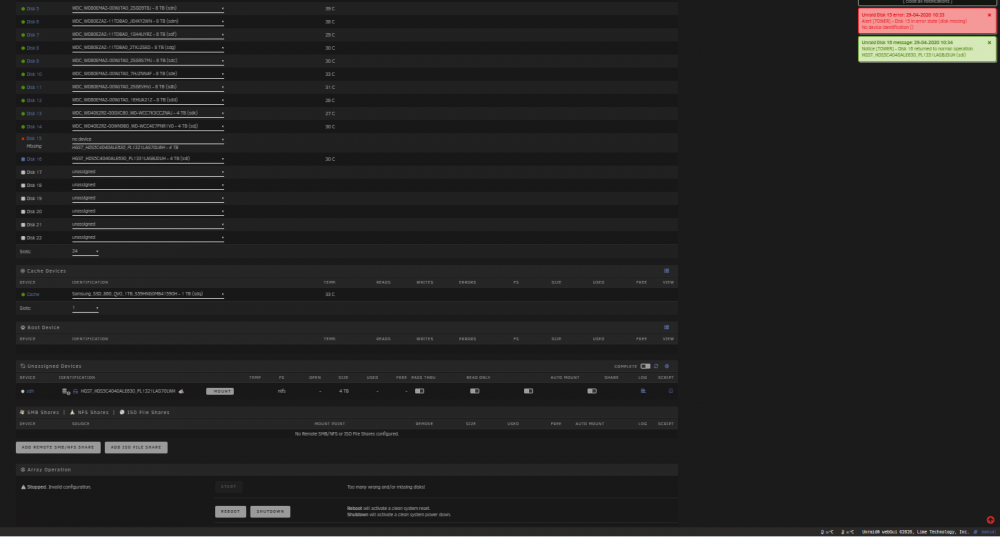Switch to the SMB Shares tab
Image resolution: width=1000 pixels, height=539 pixels.
(40, 413)
